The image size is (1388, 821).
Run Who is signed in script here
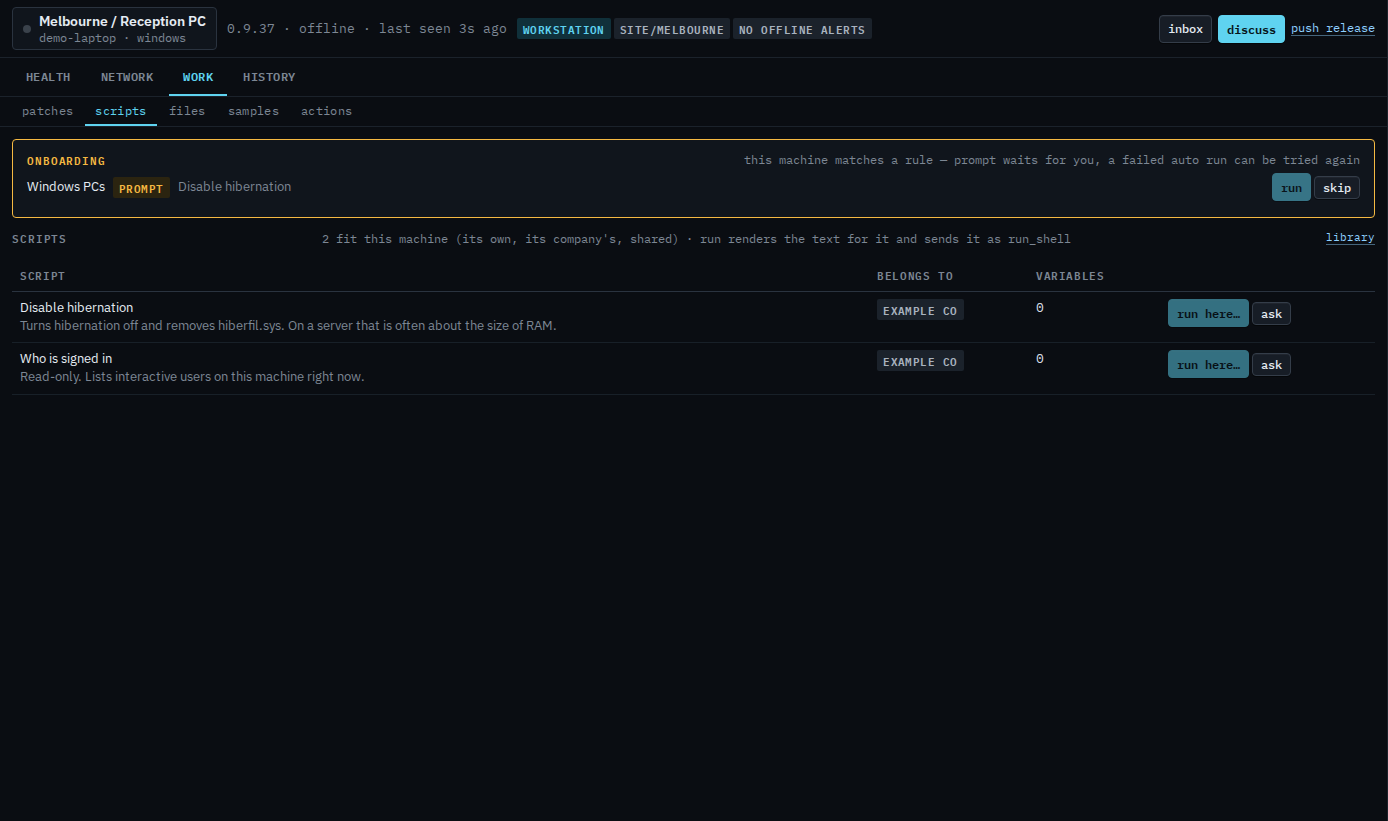pos(1208,364)
